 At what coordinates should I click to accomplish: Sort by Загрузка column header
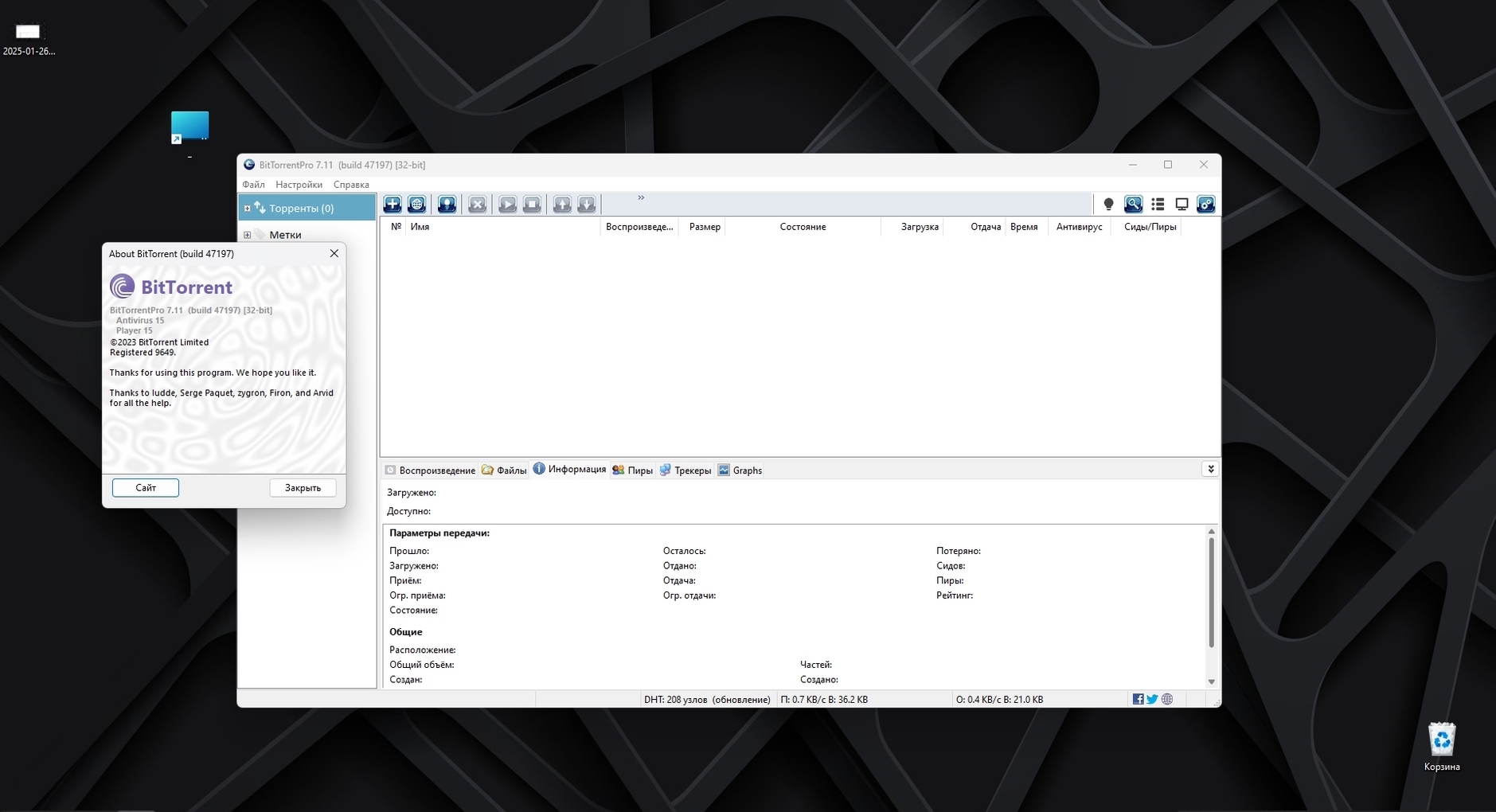(x=913, y=227)
